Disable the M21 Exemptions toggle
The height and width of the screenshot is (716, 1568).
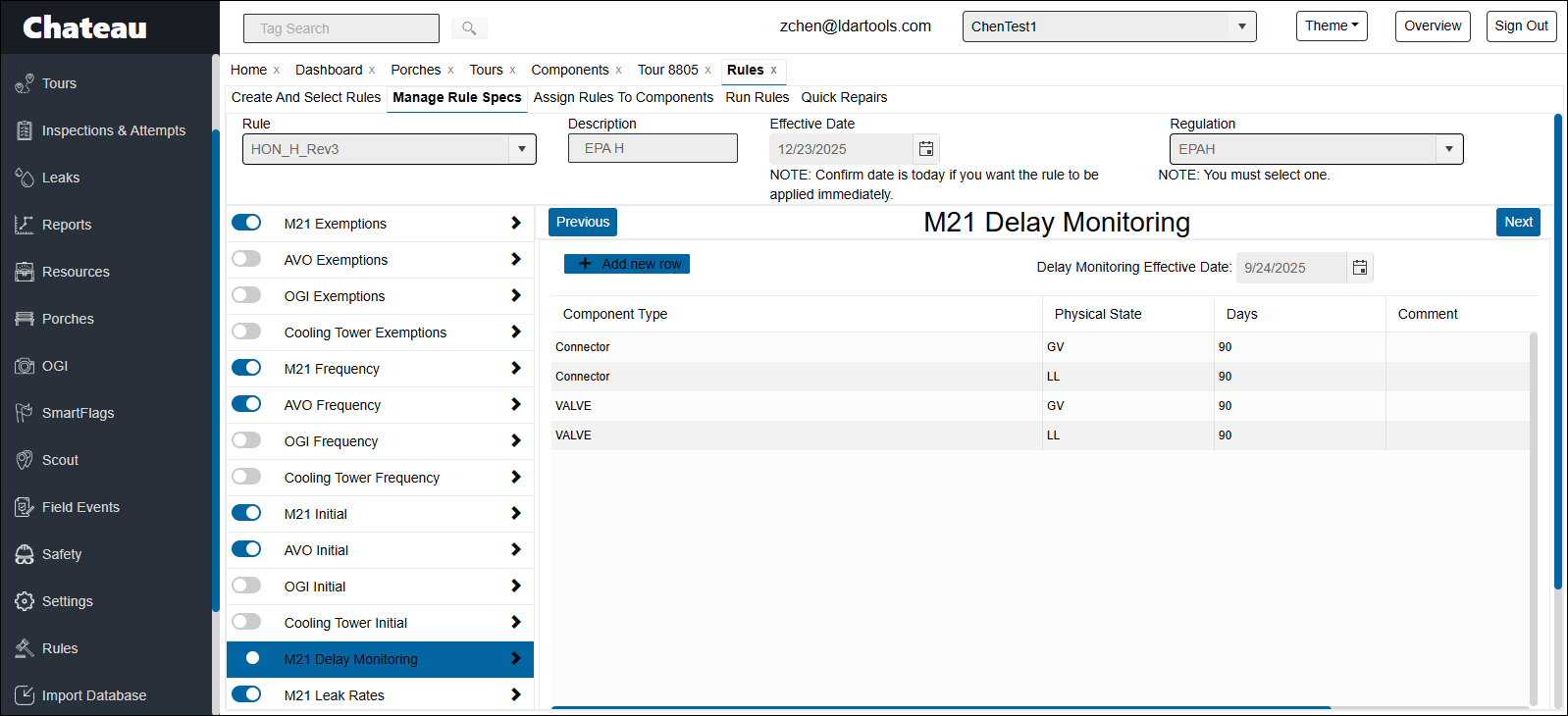(246, 223)
